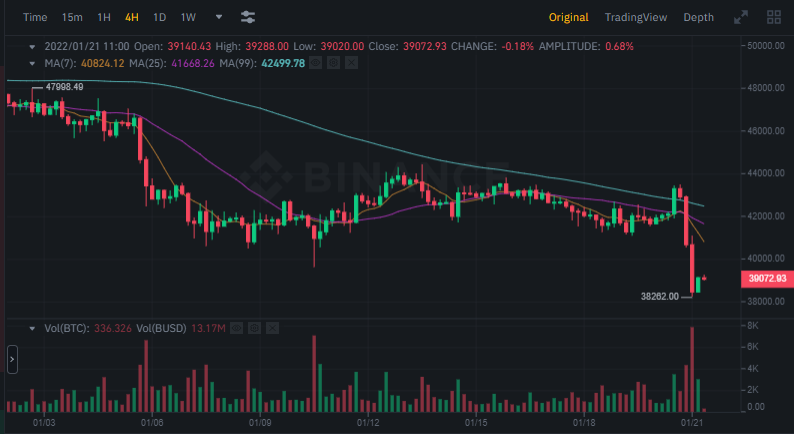Remove the MA indicator
This screenshot has height=434, width=794.
352,63
